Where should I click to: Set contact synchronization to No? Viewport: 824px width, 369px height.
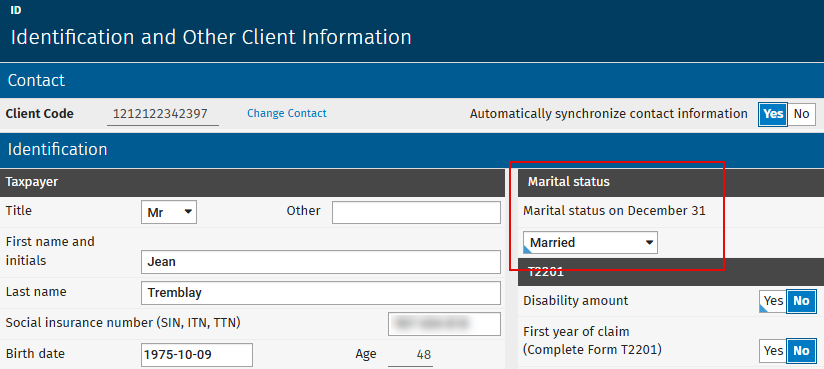801,114
